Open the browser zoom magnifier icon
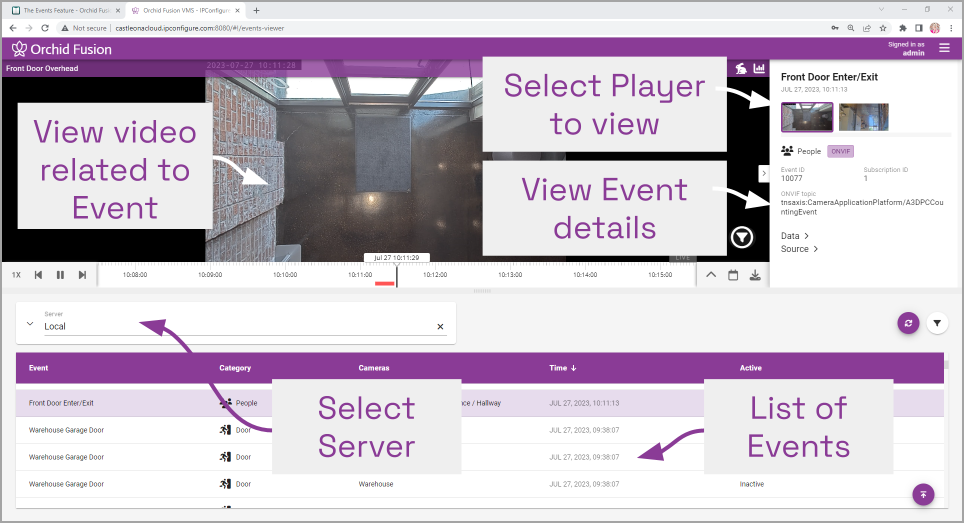964x523 pixels. point(850,28)
